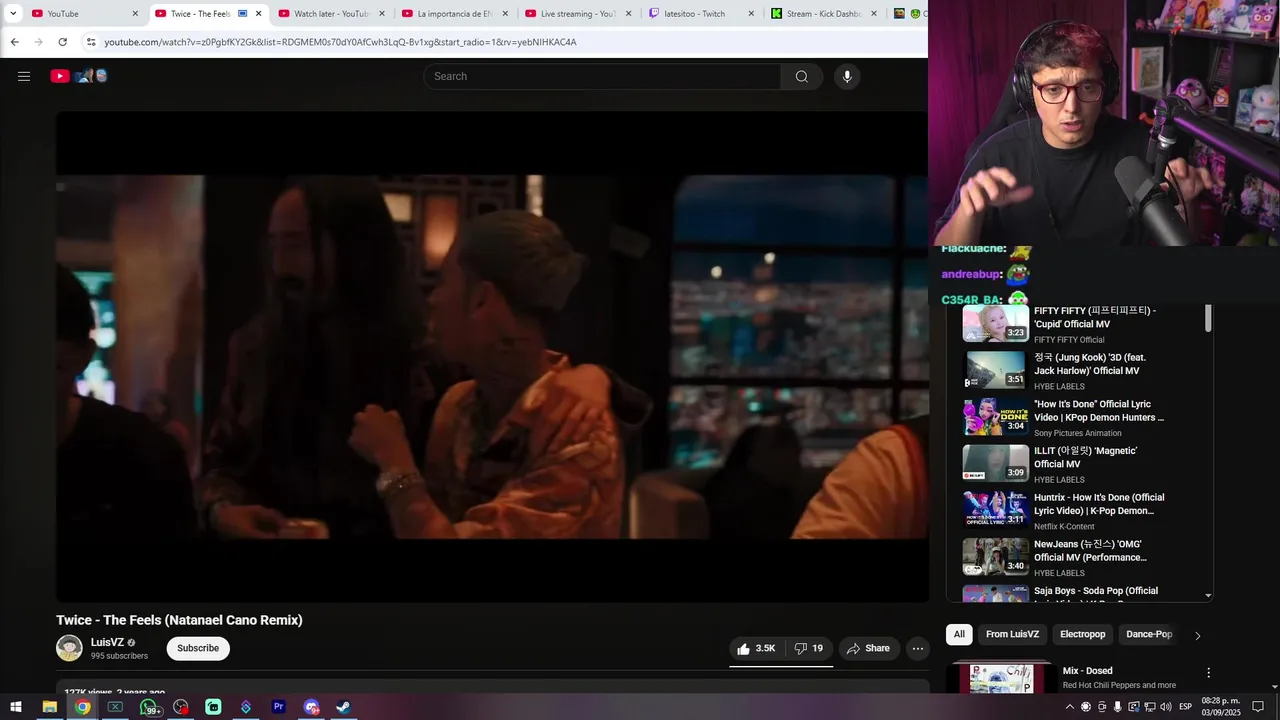This screenshot has height=720, width=1280.
Task: Click the Chrome address bar URL
Action: (340, 42)
